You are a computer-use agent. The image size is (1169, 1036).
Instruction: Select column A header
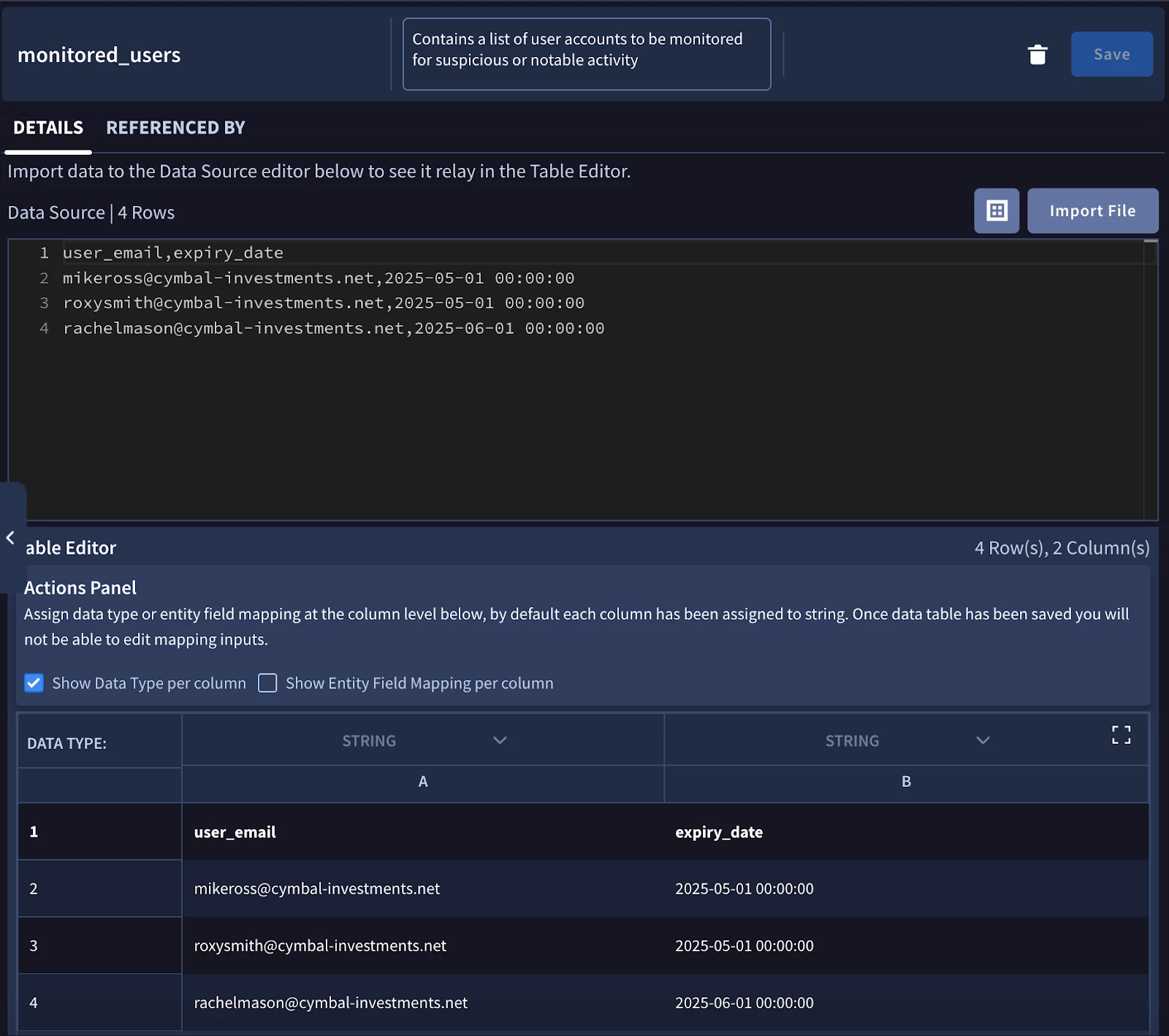click(x=423, y=782)
